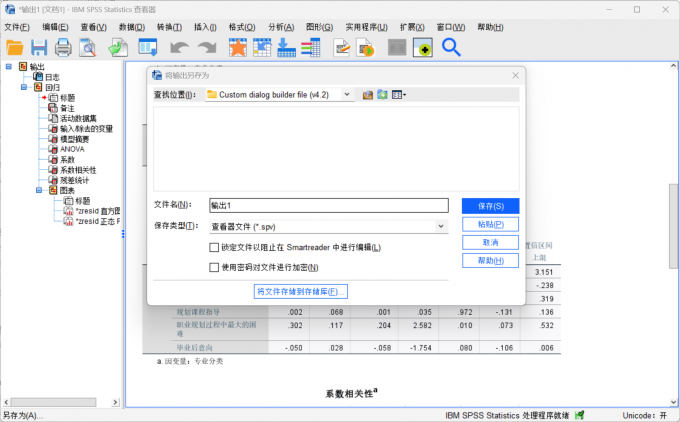Open the 查找位置 folder location dropdown
Image resolution: width=680 pixels, height=422 pixels.
click(x=347, y=94)
